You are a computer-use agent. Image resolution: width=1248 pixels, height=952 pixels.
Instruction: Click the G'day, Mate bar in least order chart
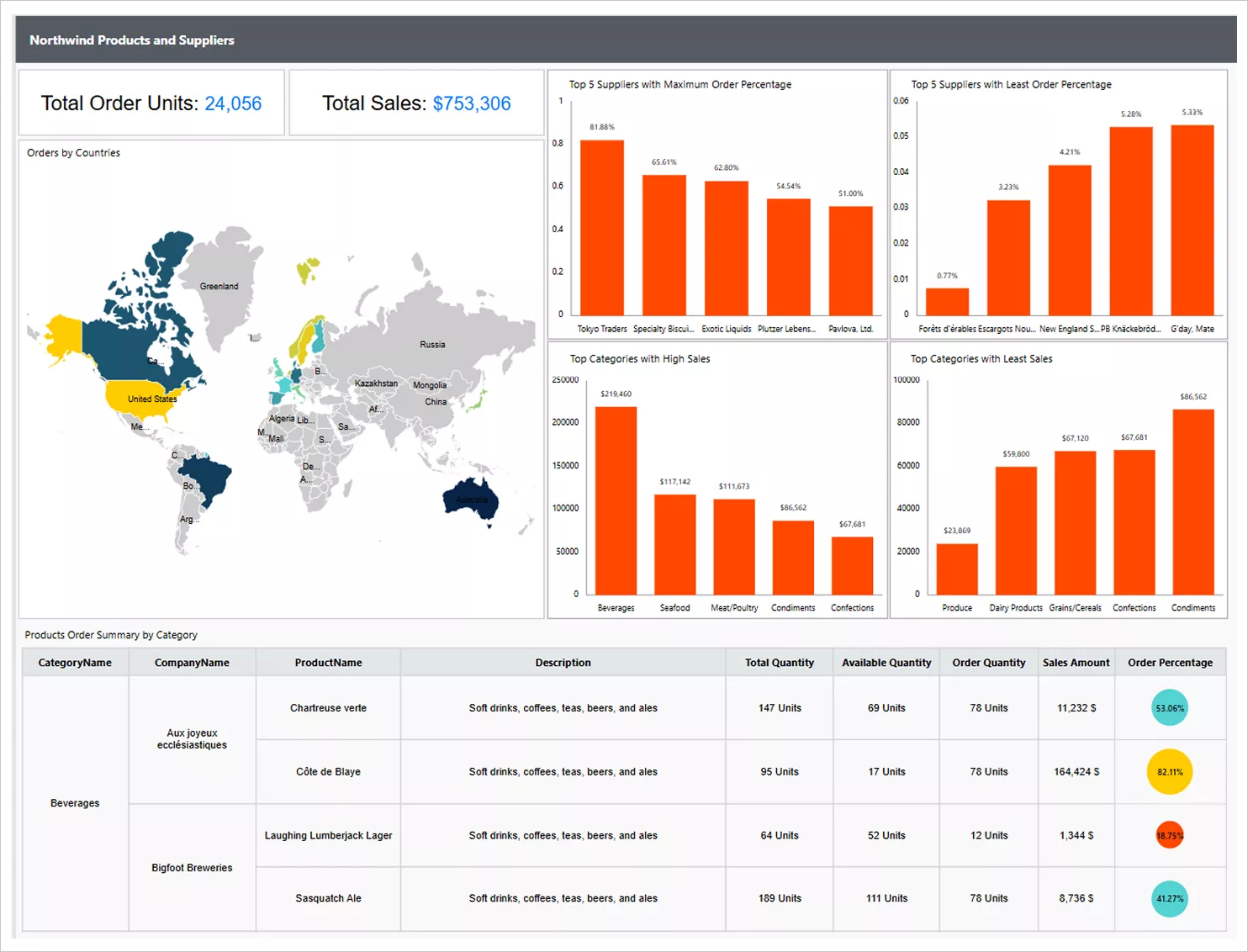(x=1192, y=220)
